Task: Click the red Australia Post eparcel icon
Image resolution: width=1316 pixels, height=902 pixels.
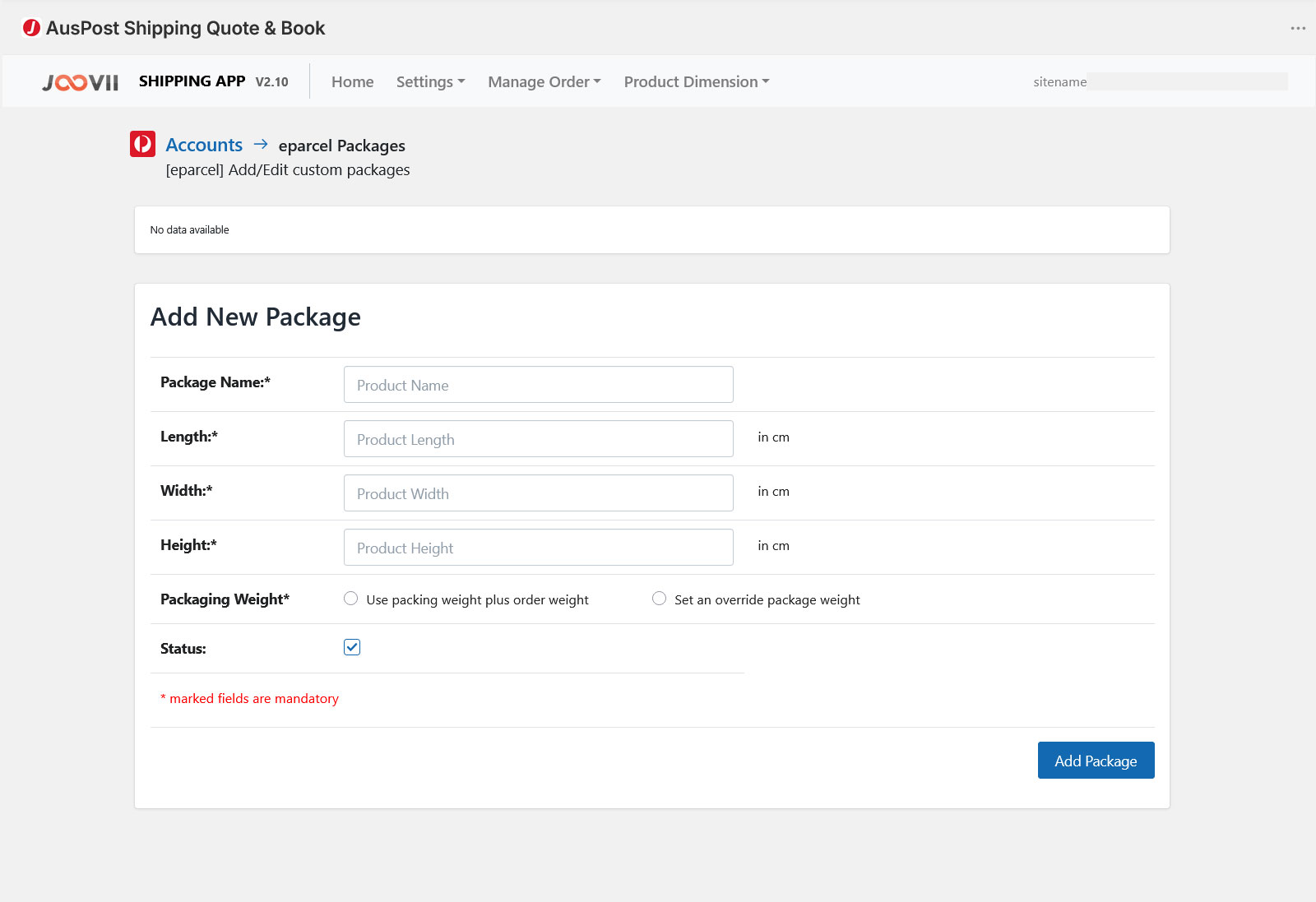Action: (142, 144)
